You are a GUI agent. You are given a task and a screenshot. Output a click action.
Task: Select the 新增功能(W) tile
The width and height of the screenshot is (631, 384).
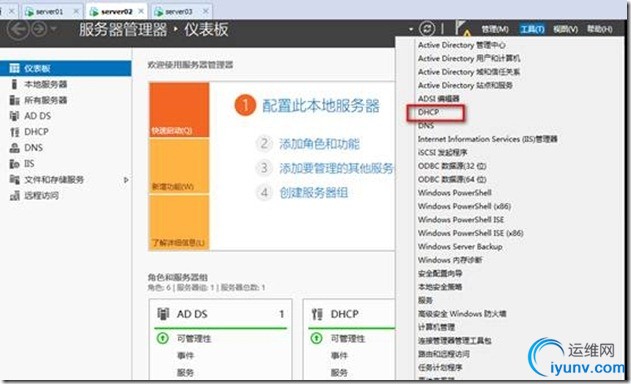pyautogui.click(x=179, y=166)
